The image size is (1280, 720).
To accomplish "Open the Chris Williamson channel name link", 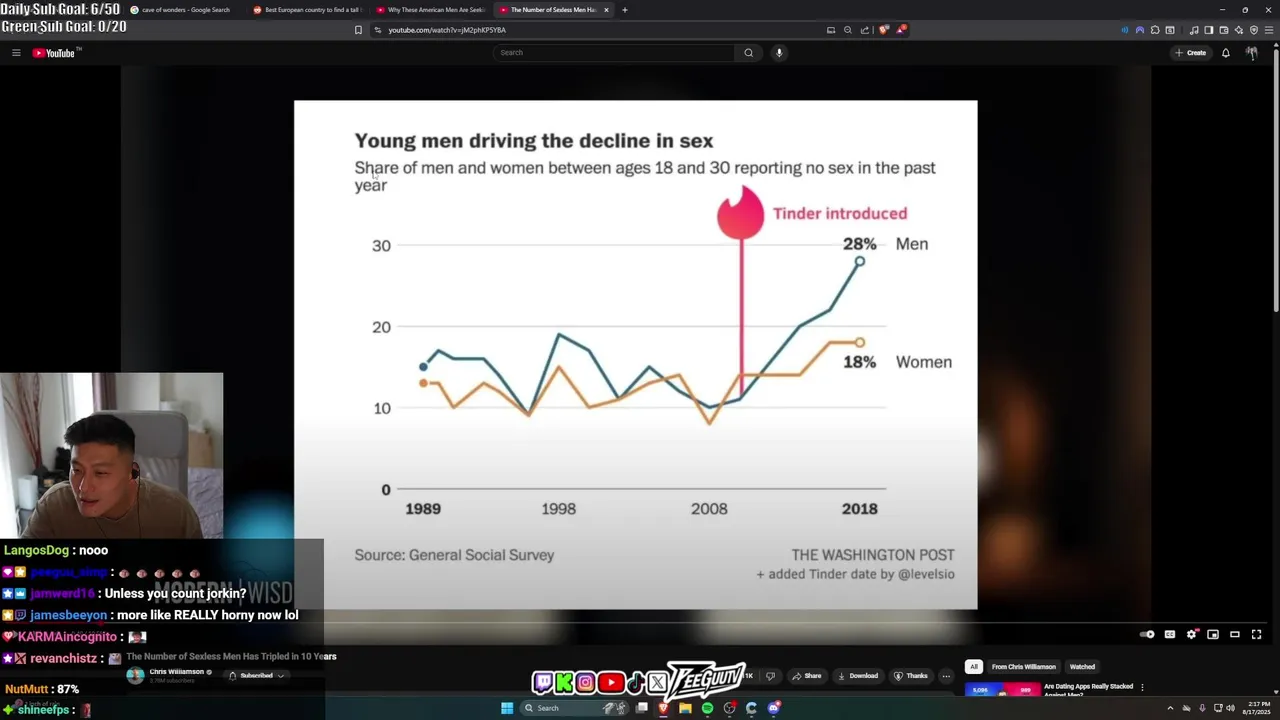I will click(x=177, y=672).
